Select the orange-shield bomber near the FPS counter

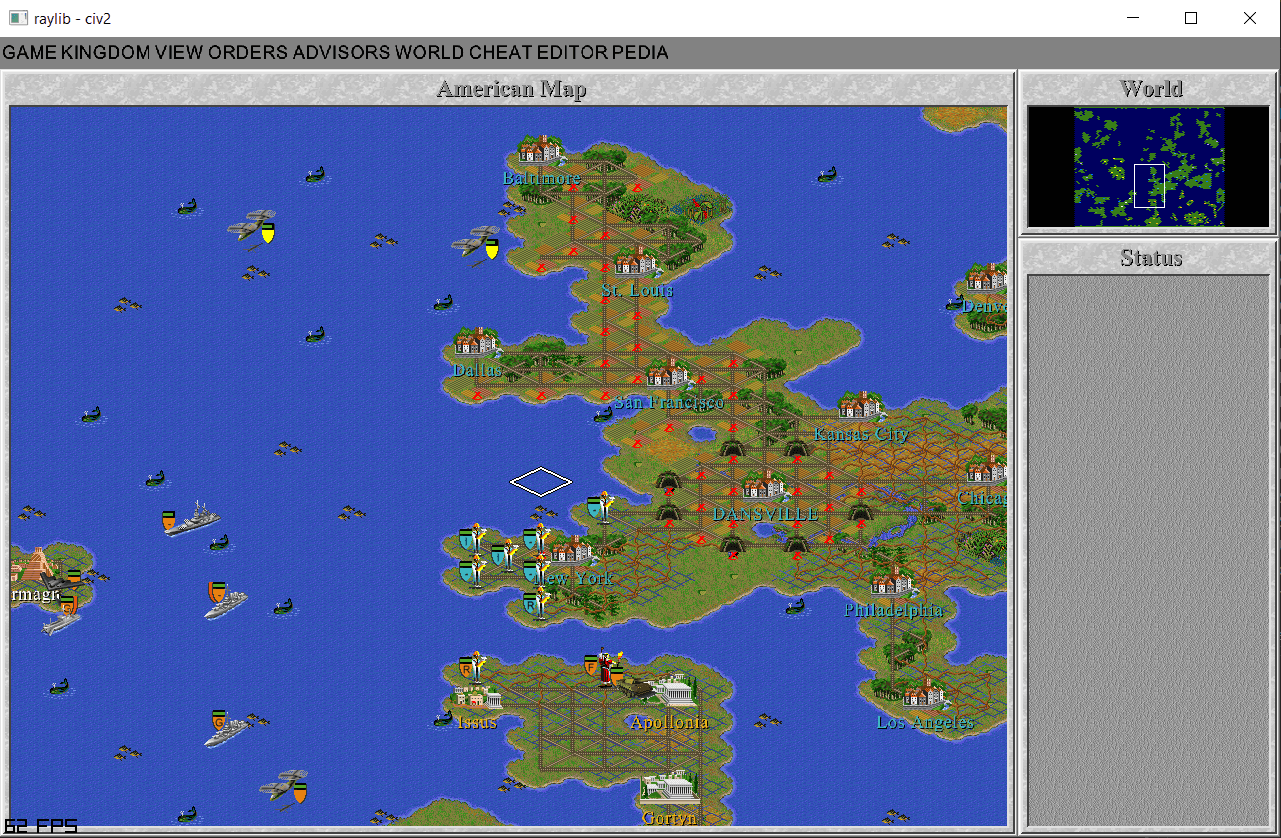tap(285, 789)
